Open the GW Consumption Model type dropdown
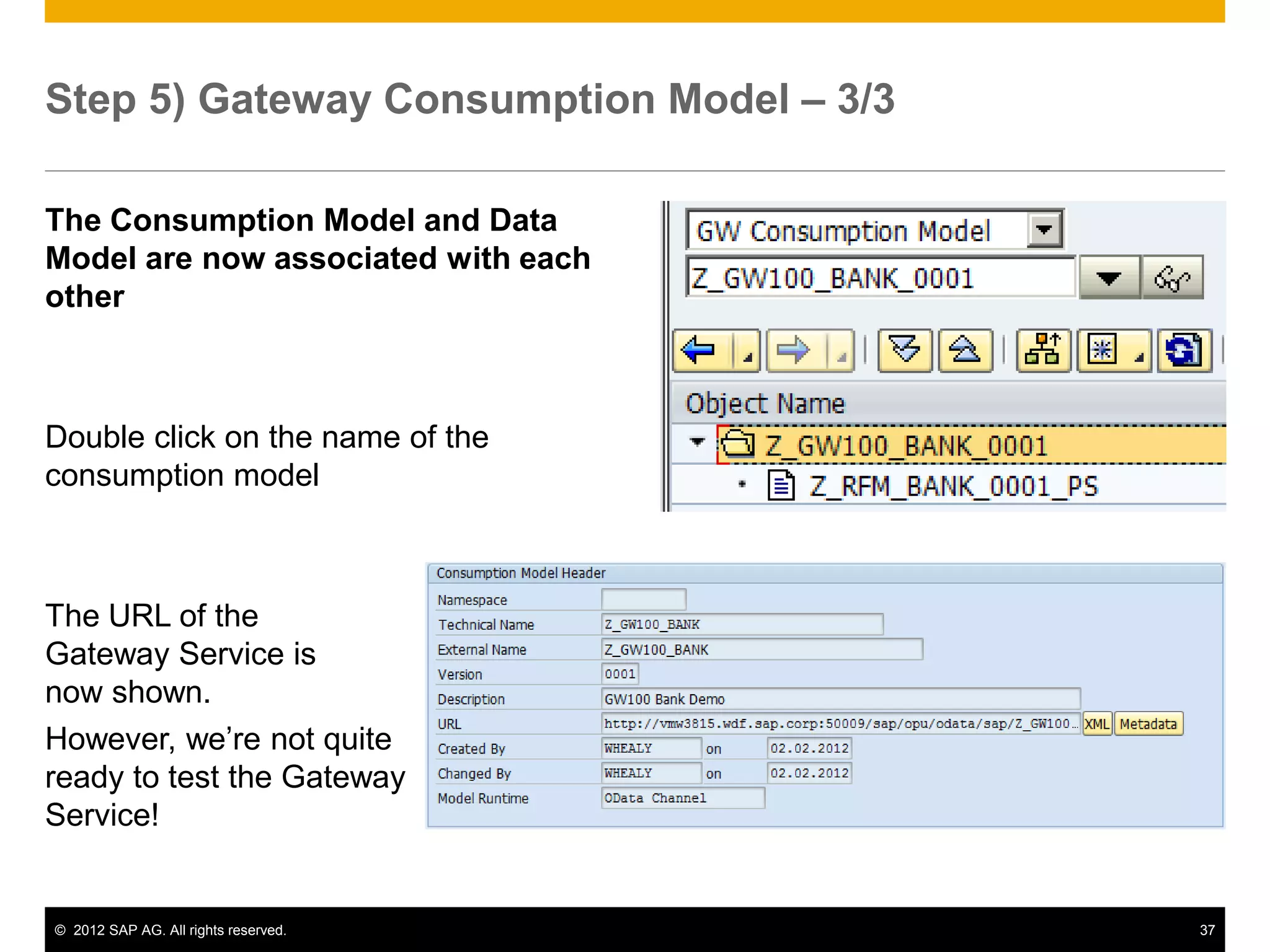Image resolution: width=1270 pixels, height=952 pixels. [1044, 229]
